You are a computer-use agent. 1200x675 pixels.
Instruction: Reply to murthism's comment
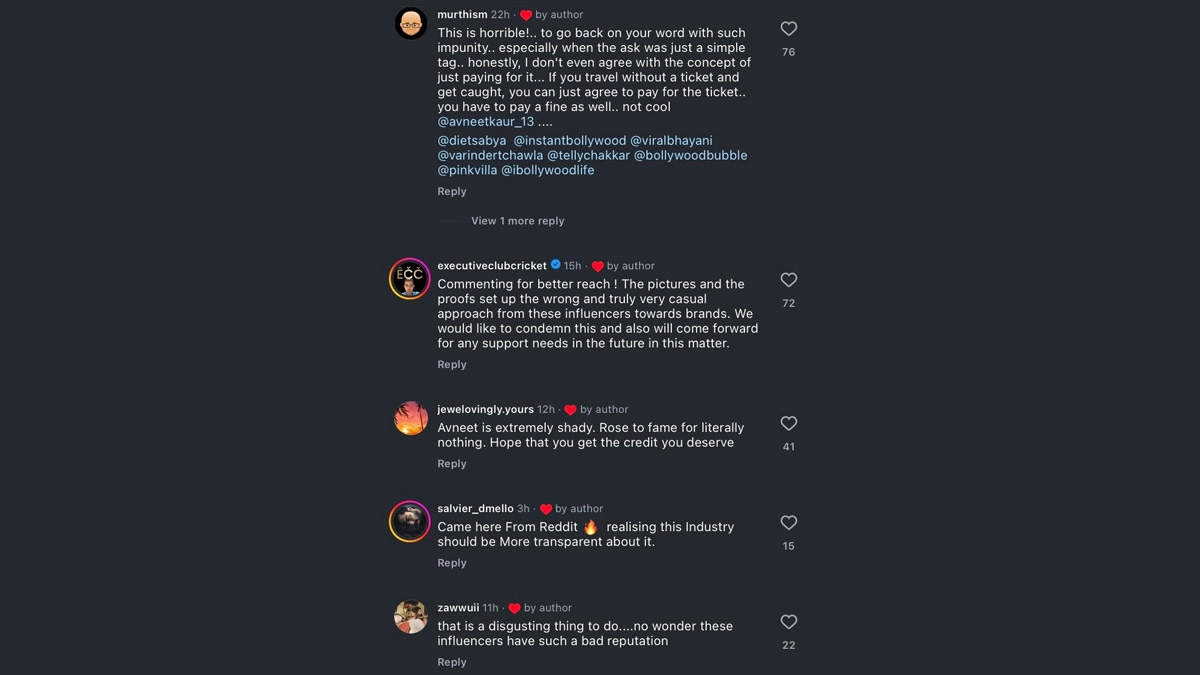pyautogui.click(x=452, y=191)
